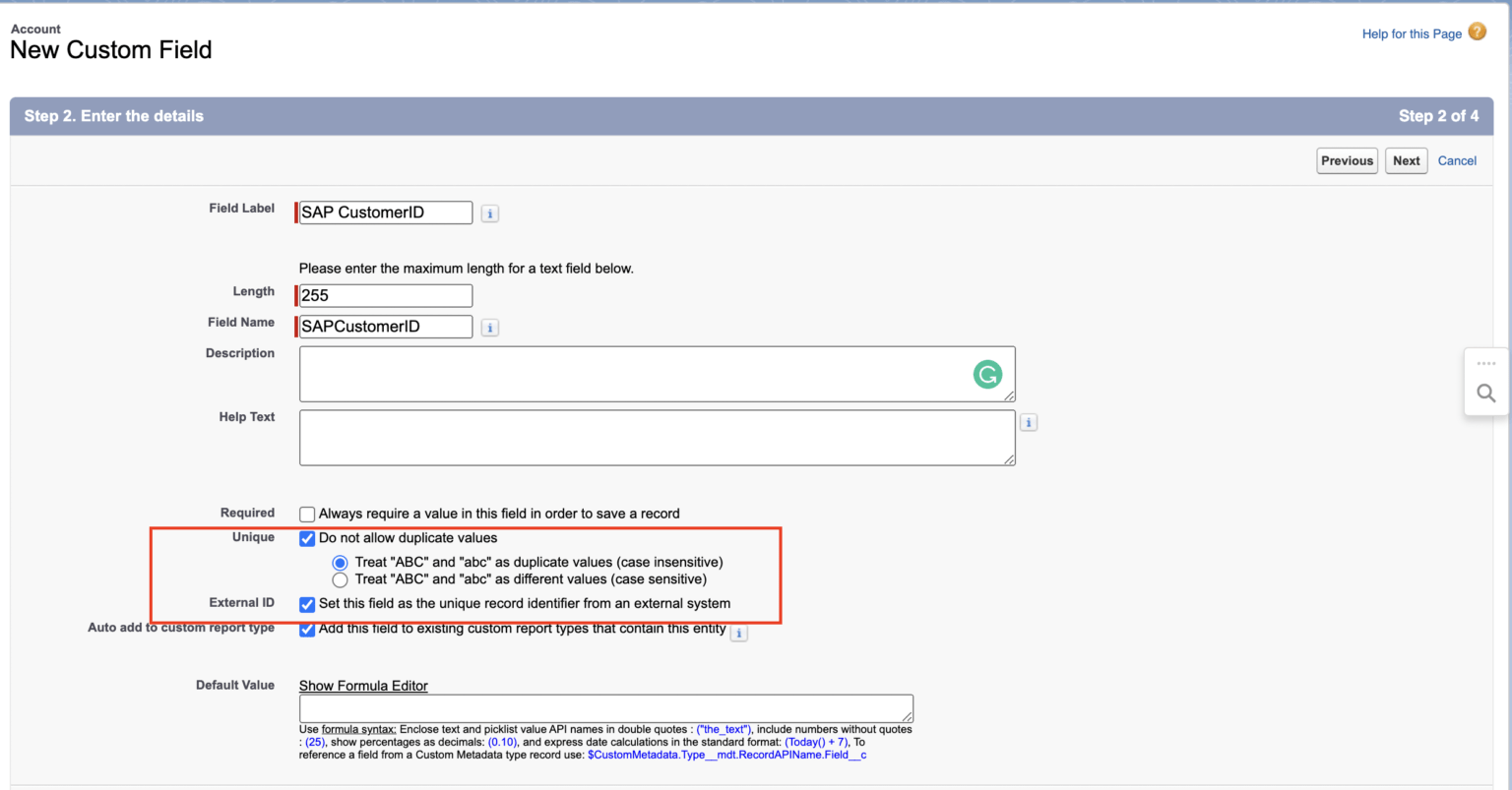Select the case sensitive radio option
This screenshot has width=1512, height=790.
pos(340,579)
